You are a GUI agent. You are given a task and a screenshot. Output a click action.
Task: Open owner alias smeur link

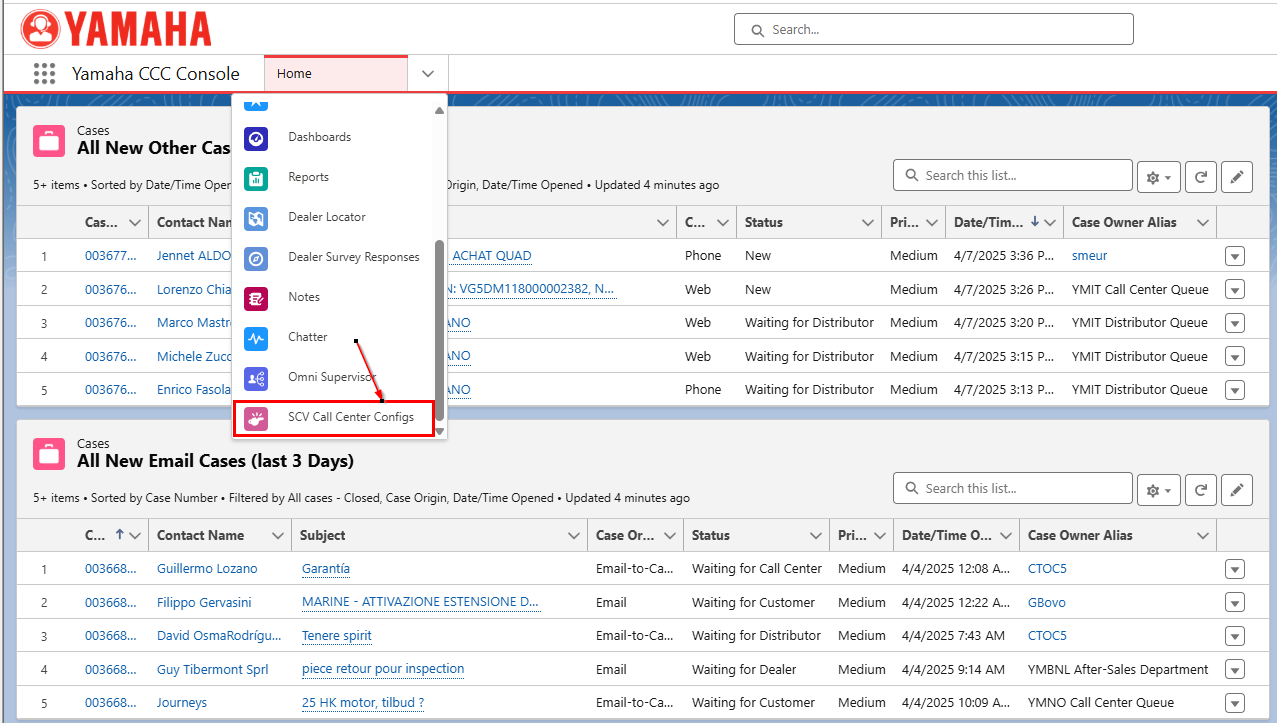[1089, 255]
